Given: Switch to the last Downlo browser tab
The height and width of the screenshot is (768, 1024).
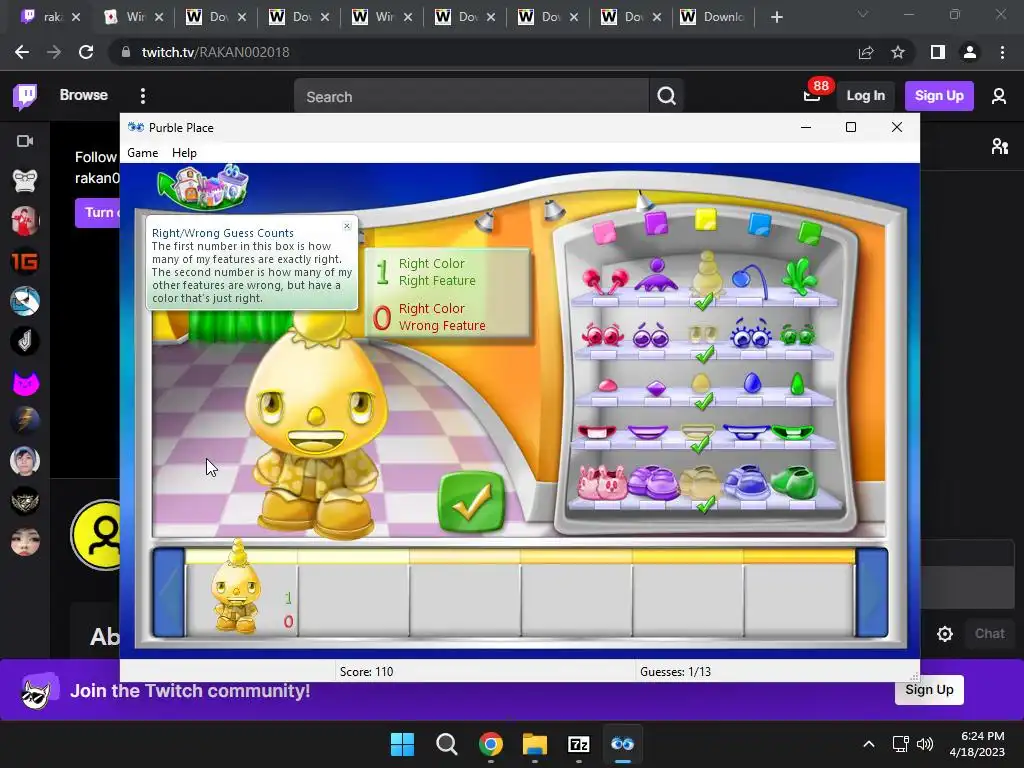Looking at the screenshot, I should 713,17.
